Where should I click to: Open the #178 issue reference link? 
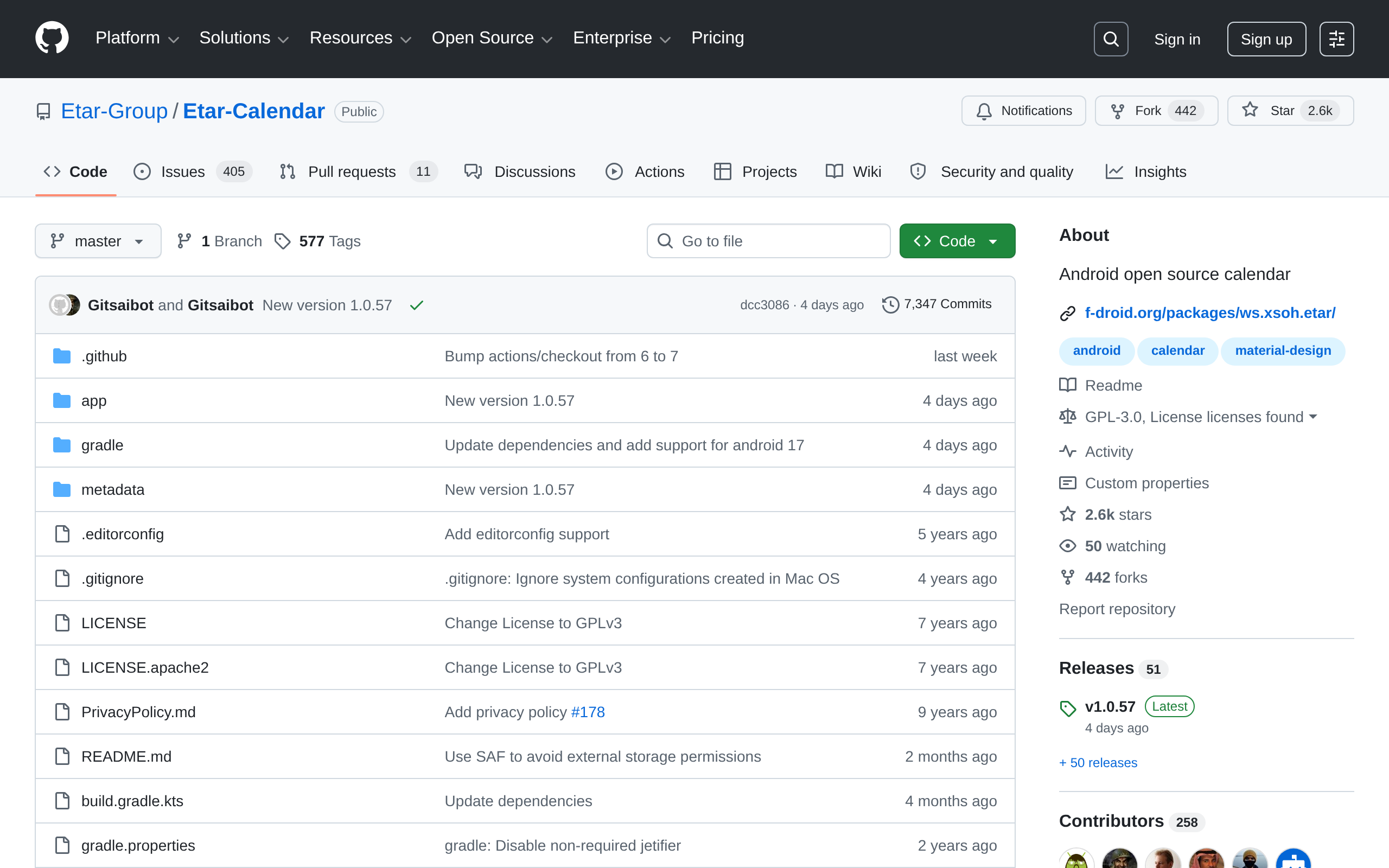588,712
